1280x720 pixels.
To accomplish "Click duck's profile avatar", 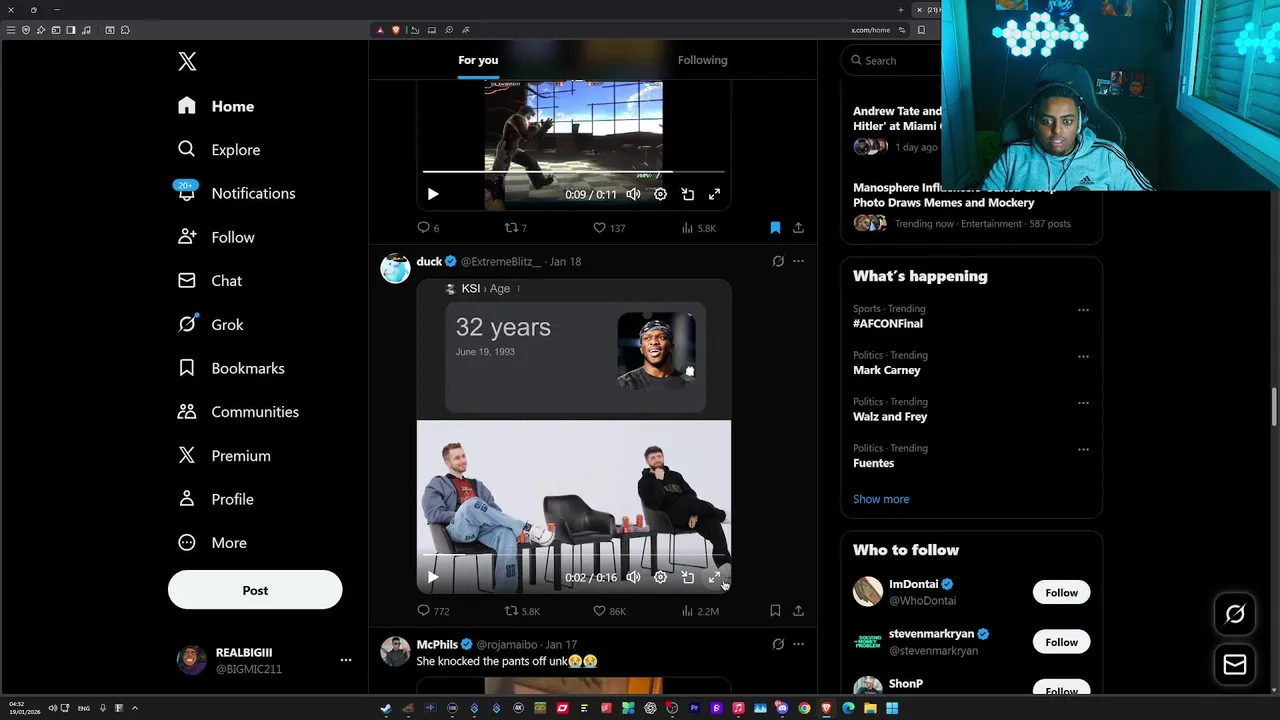I will click(395, 268).
